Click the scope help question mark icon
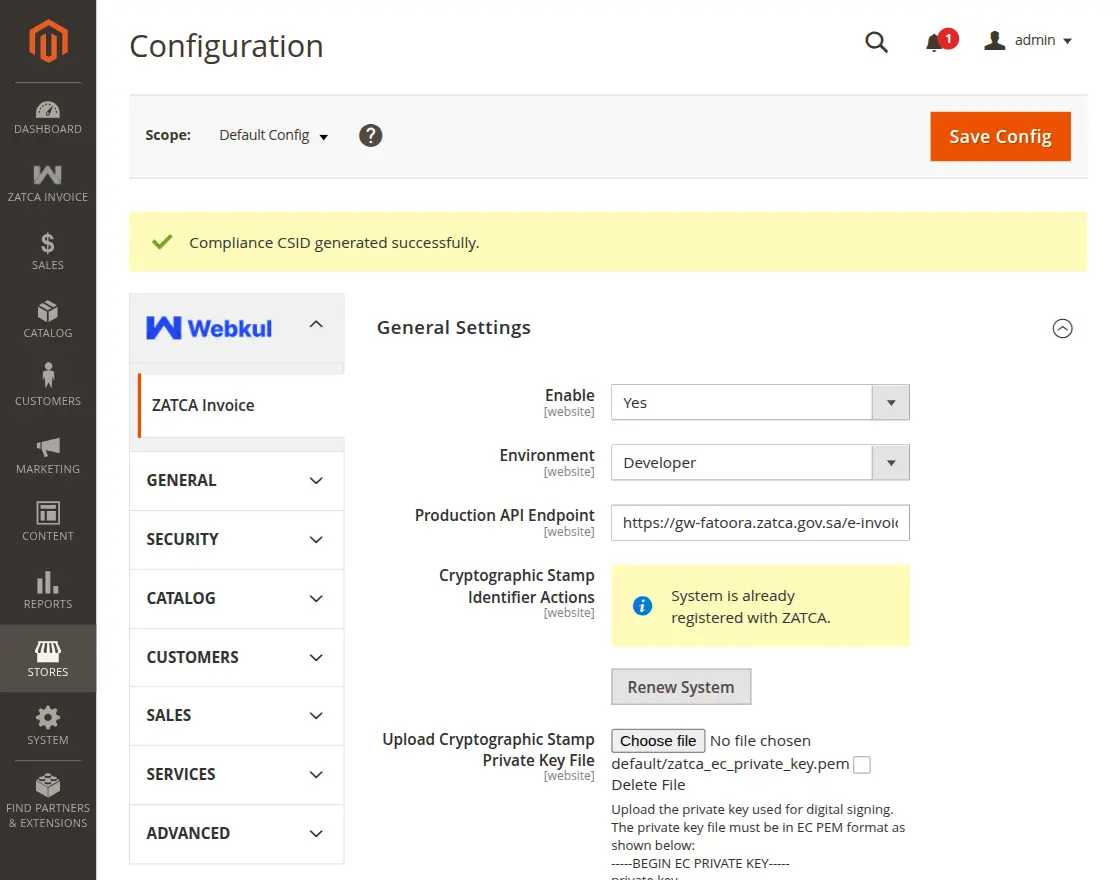The width and height of the screenshot is (1120, 880). (x=370, y=134)
